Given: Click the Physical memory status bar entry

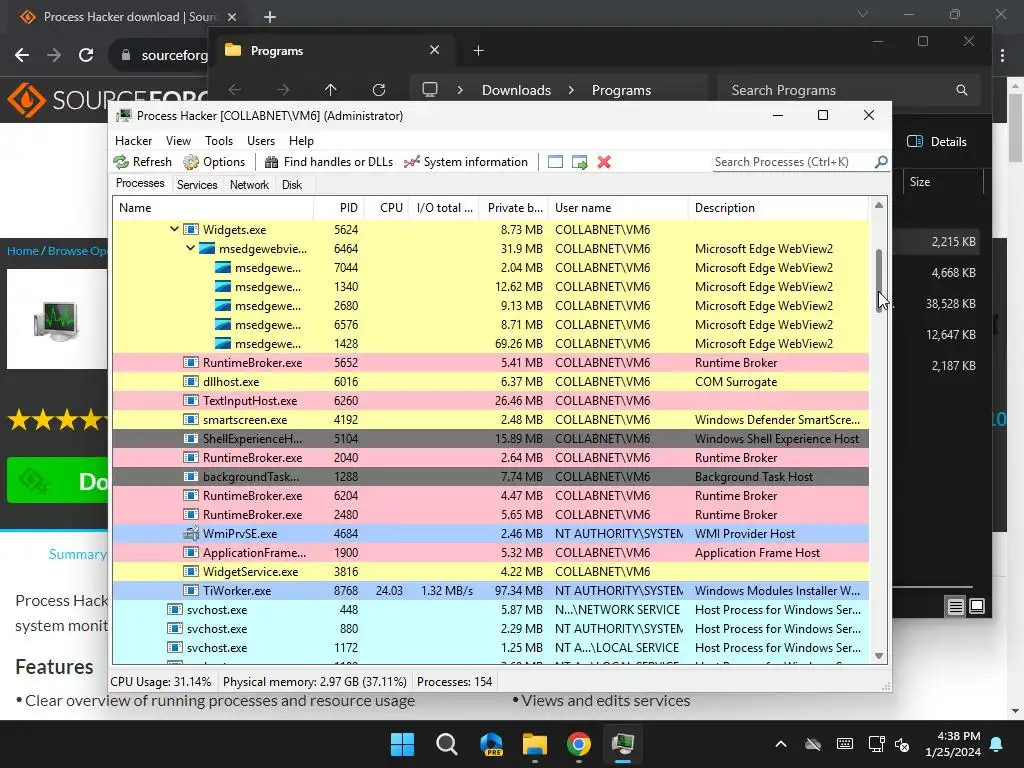Looking at the screenshot, I should [315, 682].
